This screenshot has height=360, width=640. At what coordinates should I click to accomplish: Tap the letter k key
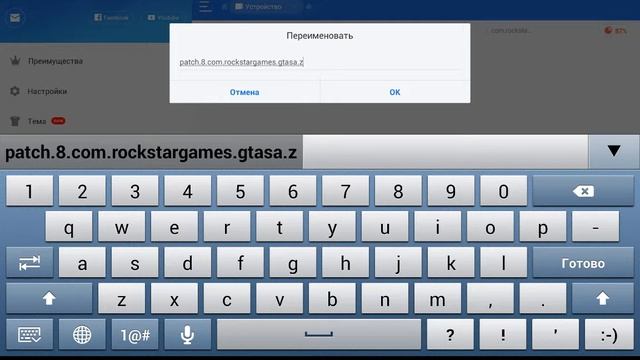click(451, 263)
